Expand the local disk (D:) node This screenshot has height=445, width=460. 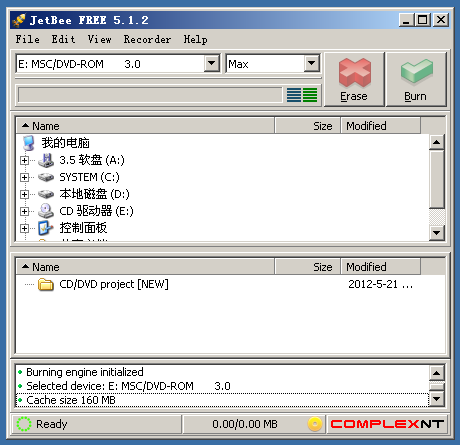tap(24, 194)
